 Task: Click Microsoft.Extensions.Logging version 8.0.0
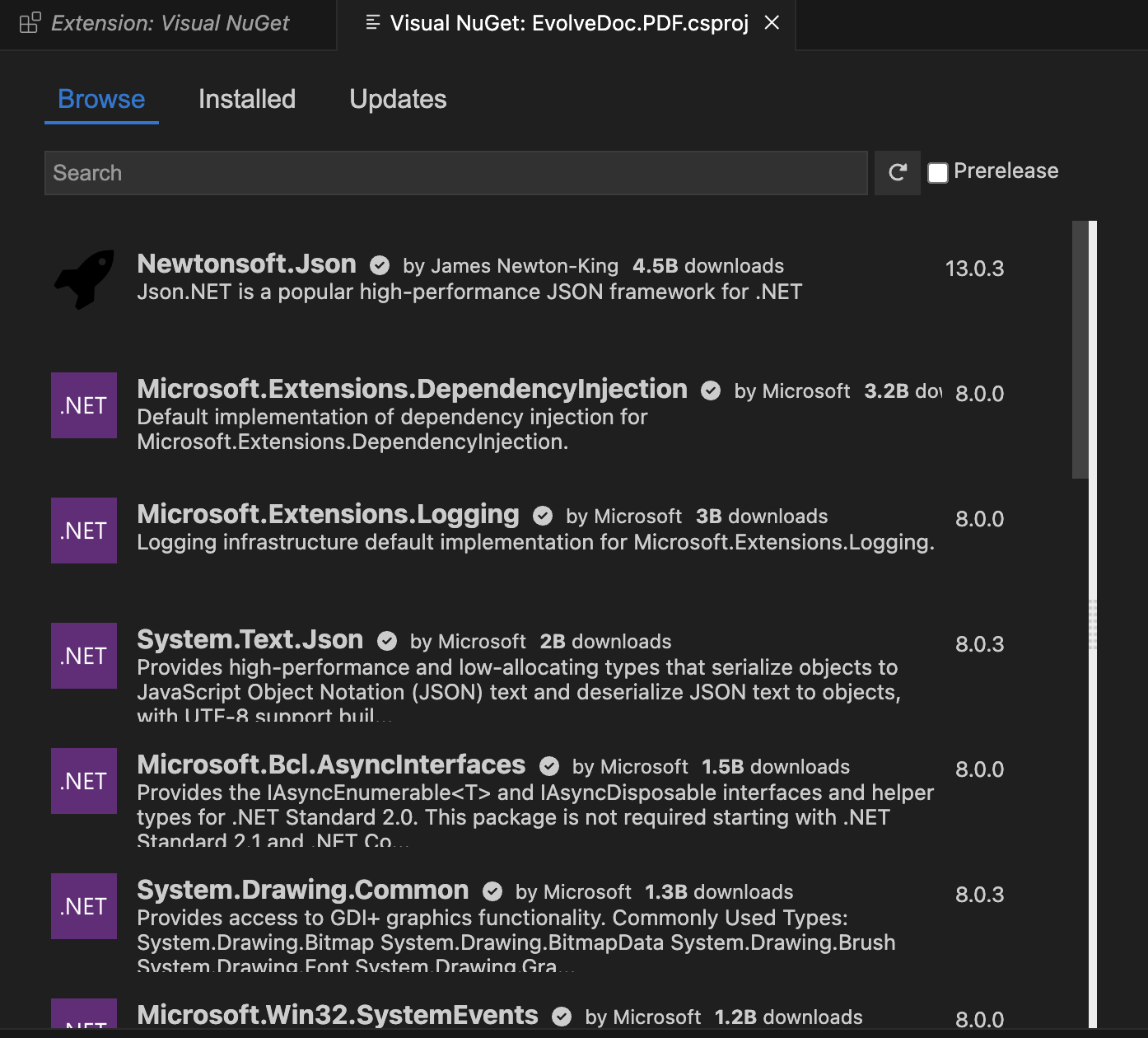click(x=979, y=519)
